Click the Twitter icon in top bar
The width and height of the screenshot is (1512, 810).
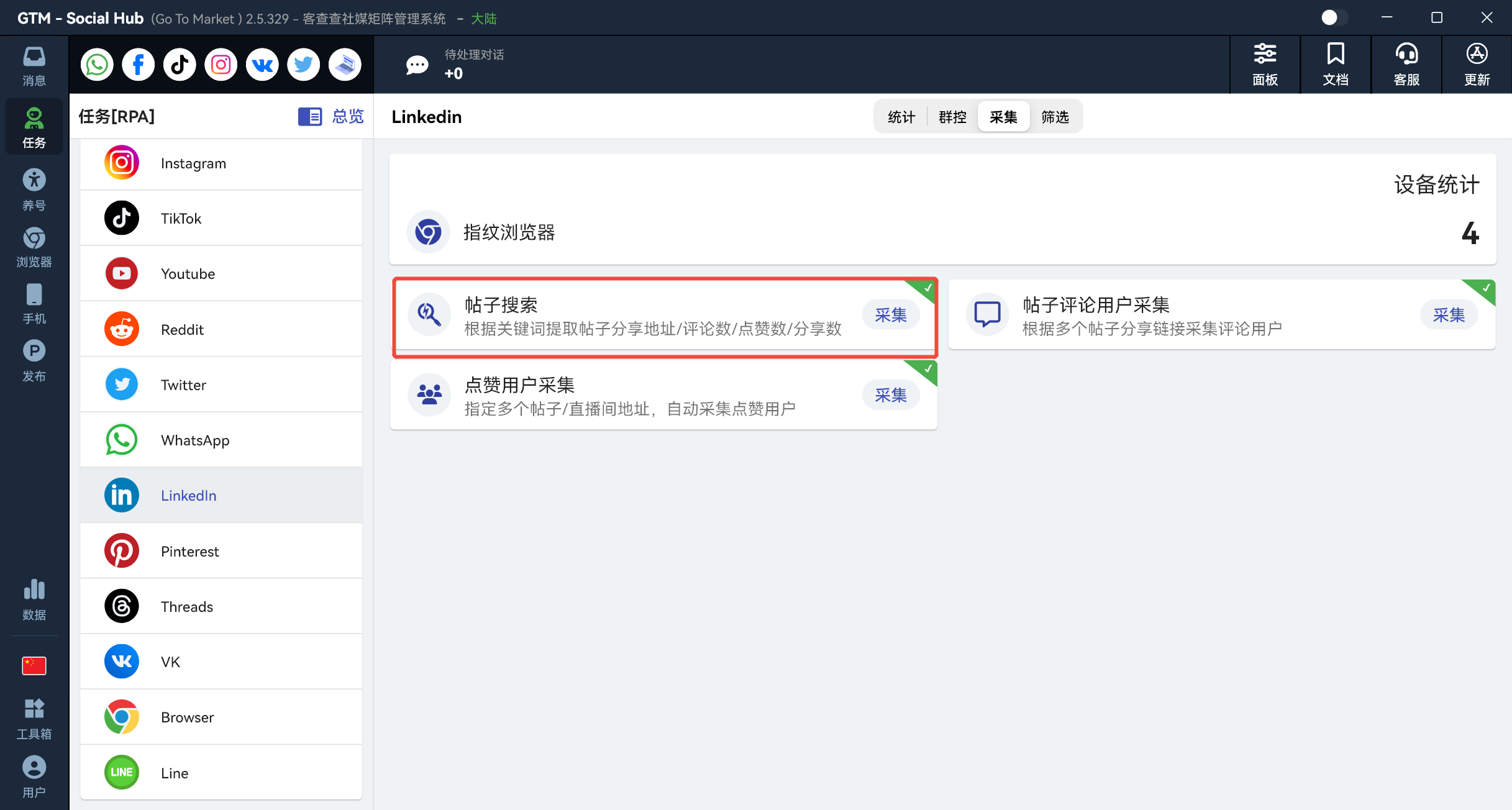tap(303, 65)
